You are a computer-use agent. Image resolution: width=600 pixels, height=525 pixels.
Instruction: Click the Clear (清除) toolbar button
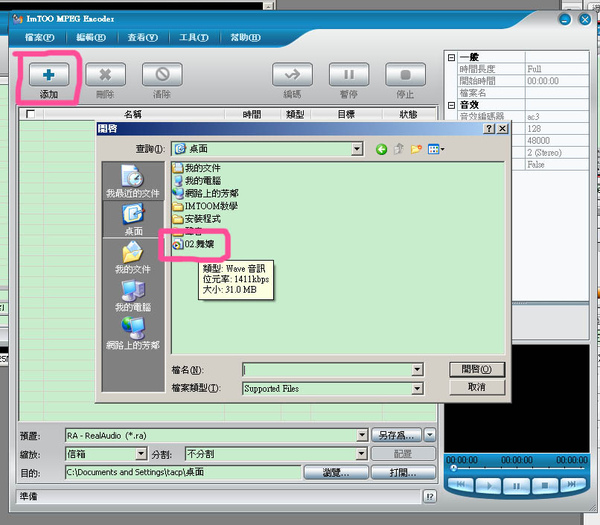pyautogui.click(x=162, y=74)
